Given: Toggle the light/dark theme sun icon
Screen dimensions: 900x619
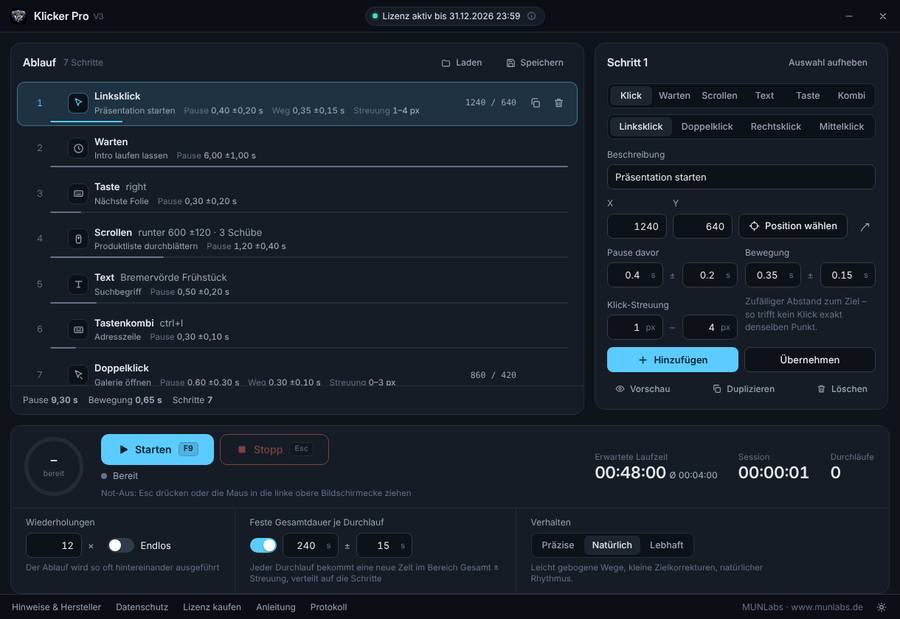Looking at the screenshot, I should [882, 607].
